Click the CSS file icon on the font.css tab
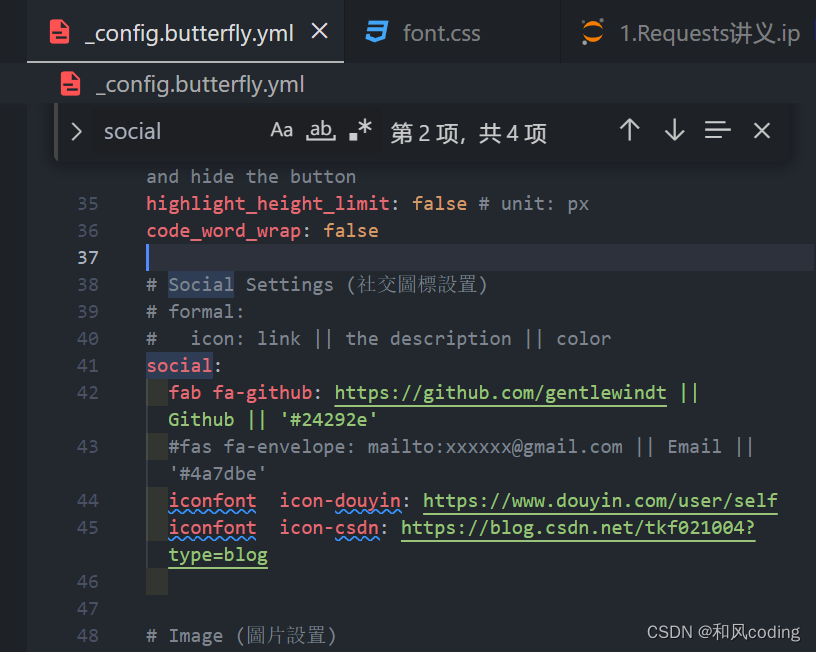The width and height of the screenshot is (816, 652). pyautogui.click(x=377, y=32)
